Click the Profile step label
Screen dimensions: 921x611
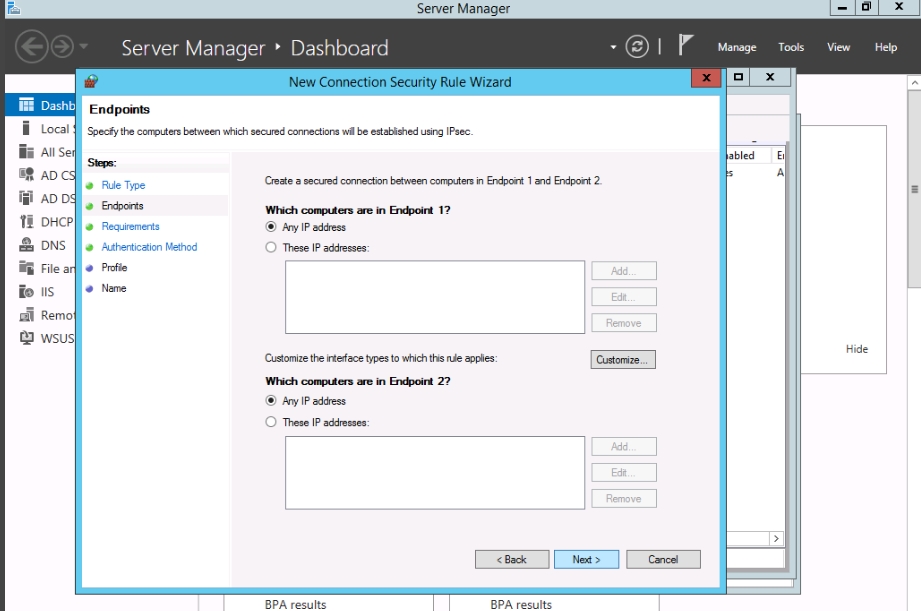(114, 267)
